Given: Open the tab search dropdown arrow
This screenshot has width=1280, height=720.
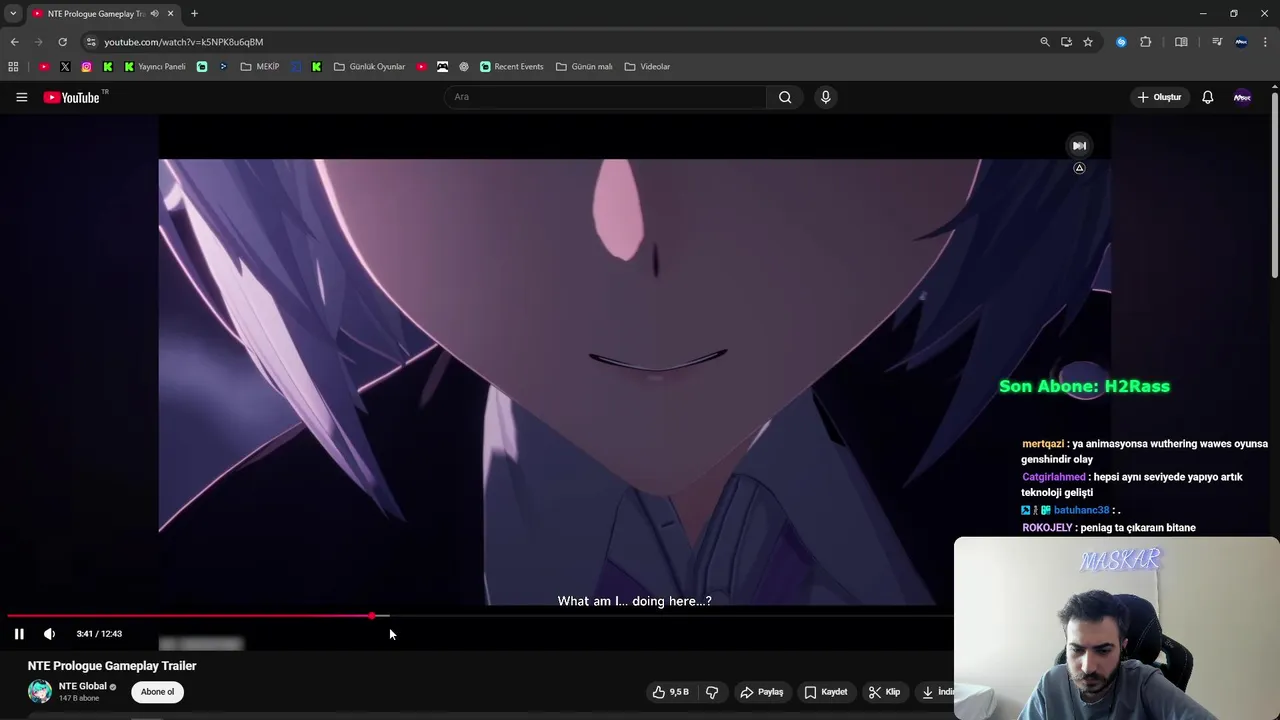Looking at the screenshot, I should pyautogui.click(x=13, y=13).
